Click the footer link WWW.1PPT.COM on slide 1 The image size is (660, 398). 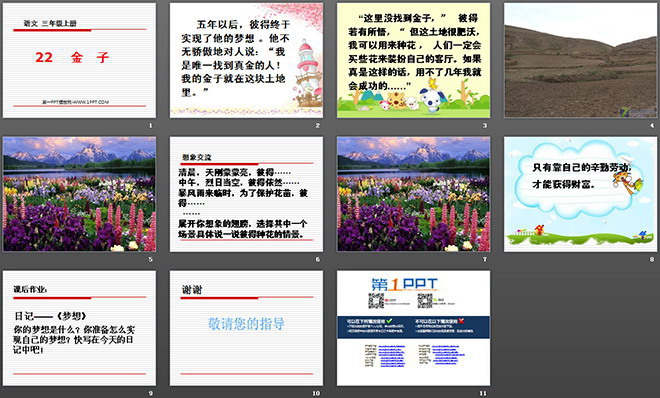[x=90, y=102]
